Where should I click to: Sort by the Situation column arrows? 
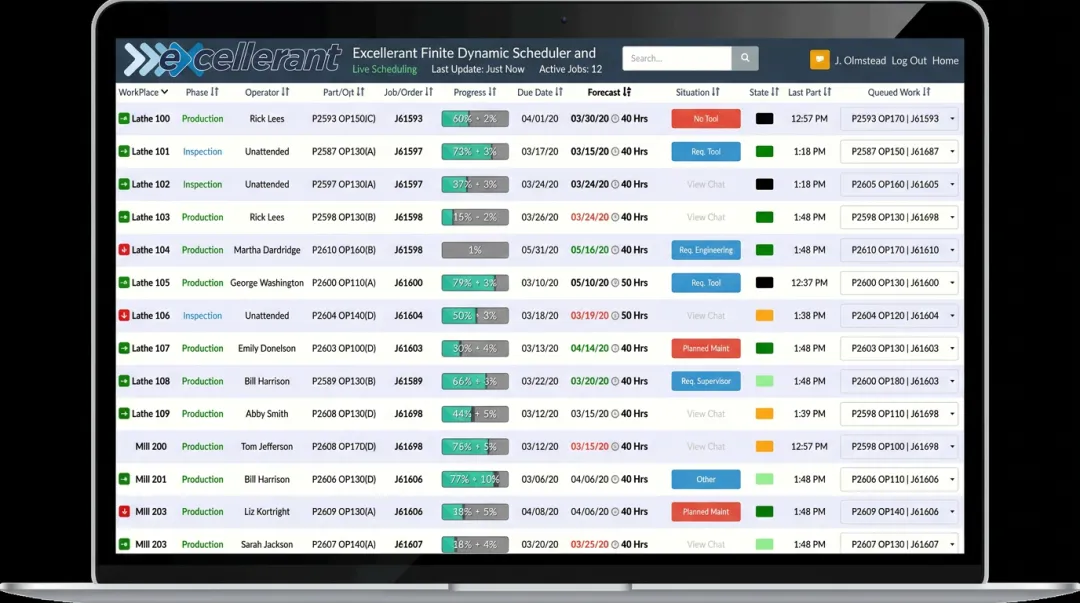click(716, 92)
